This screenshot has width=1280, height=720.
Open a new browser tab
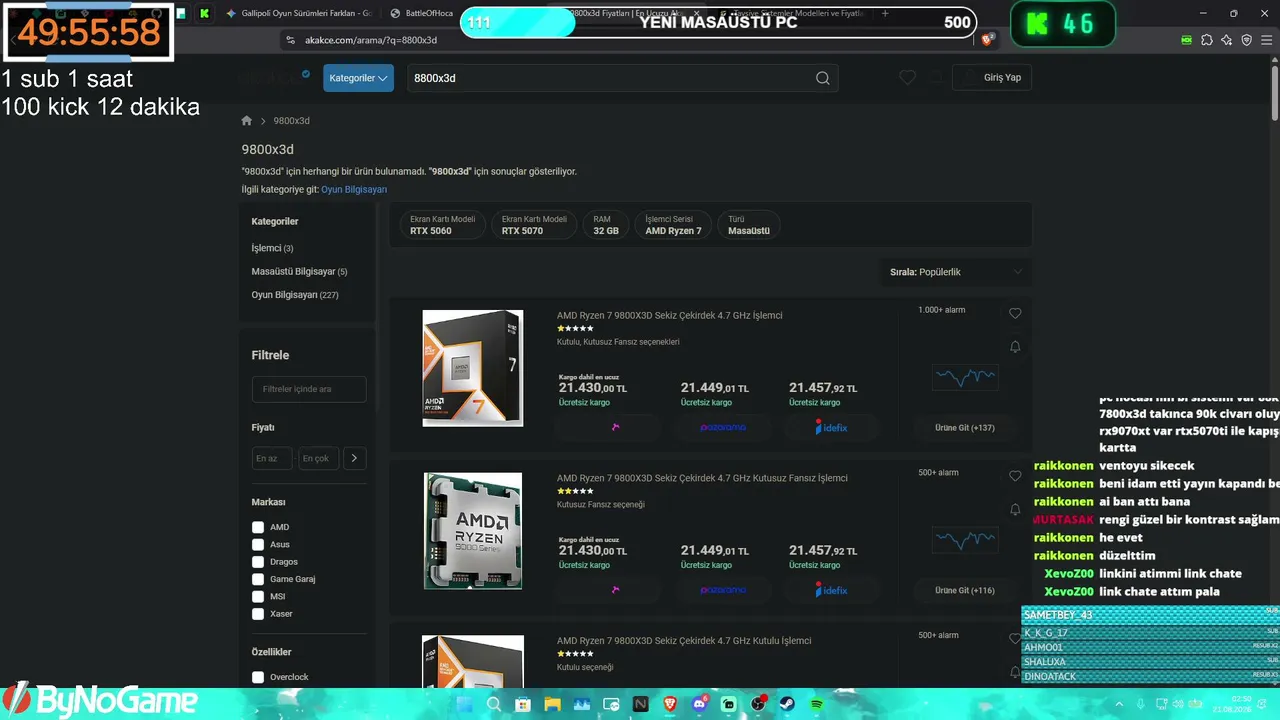(x=885, y=13)
